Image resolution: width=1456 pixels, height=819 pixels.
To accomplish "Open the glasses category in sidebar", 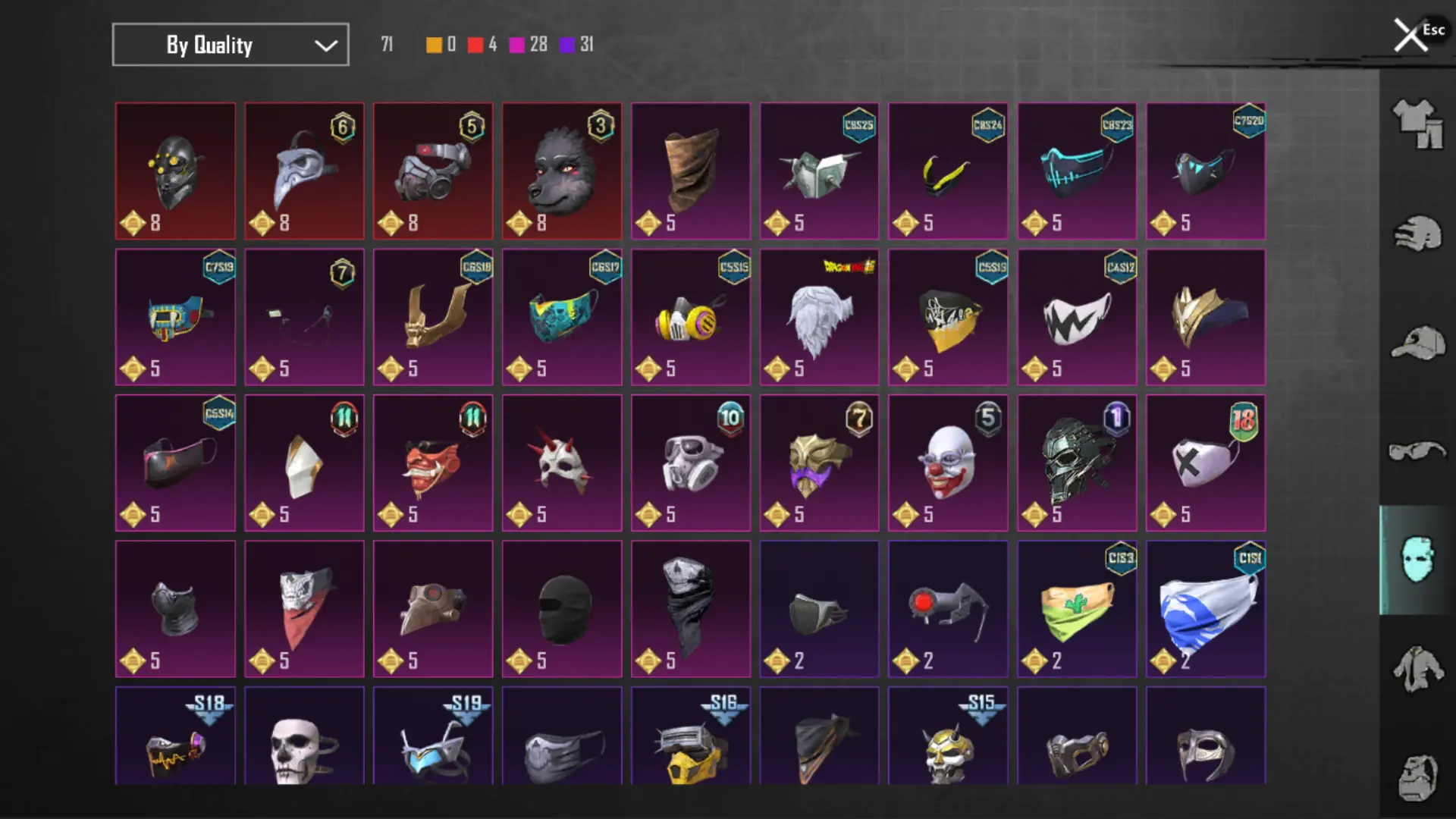I will coord(1417,451).
